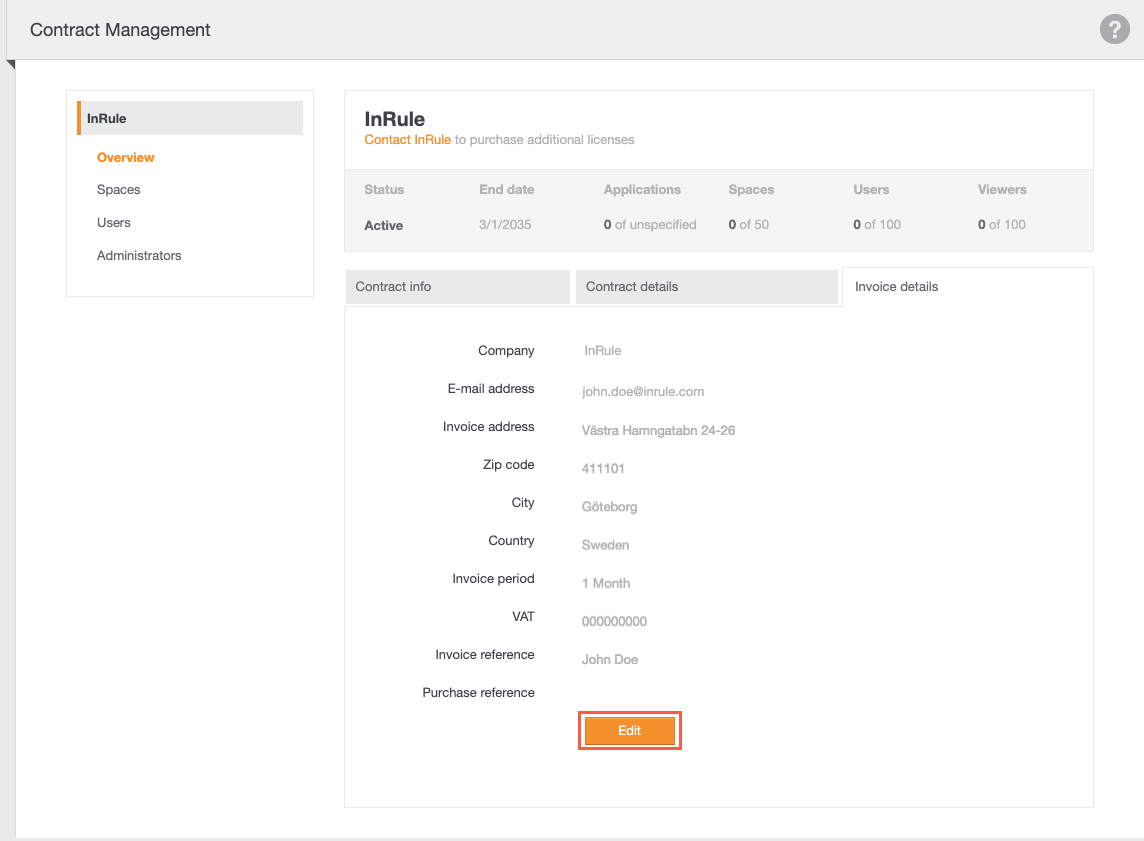The height and width of the screenshot is (841, 1144).
Task: Select the Invoice details tab
Action: pyautogui.click(x=896, y=286)
